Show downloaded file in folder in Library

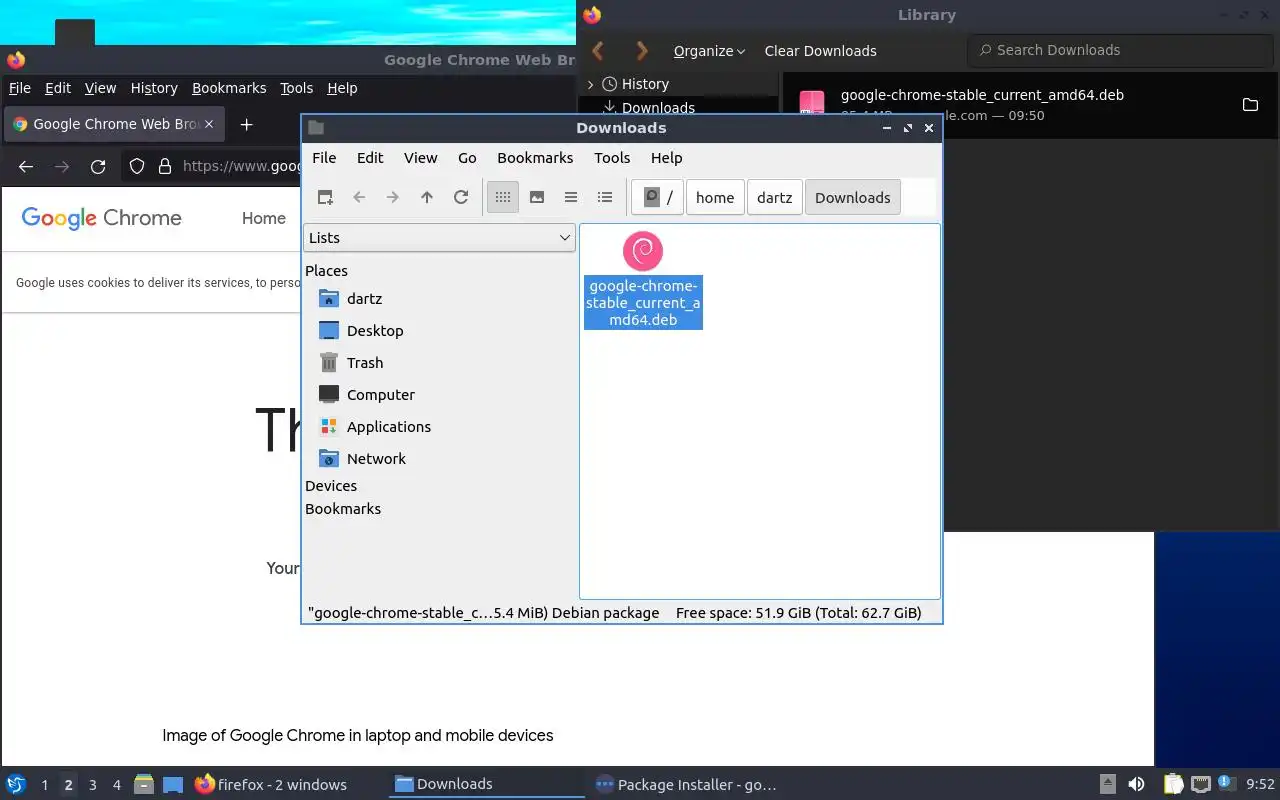(x=1250, y=105)
